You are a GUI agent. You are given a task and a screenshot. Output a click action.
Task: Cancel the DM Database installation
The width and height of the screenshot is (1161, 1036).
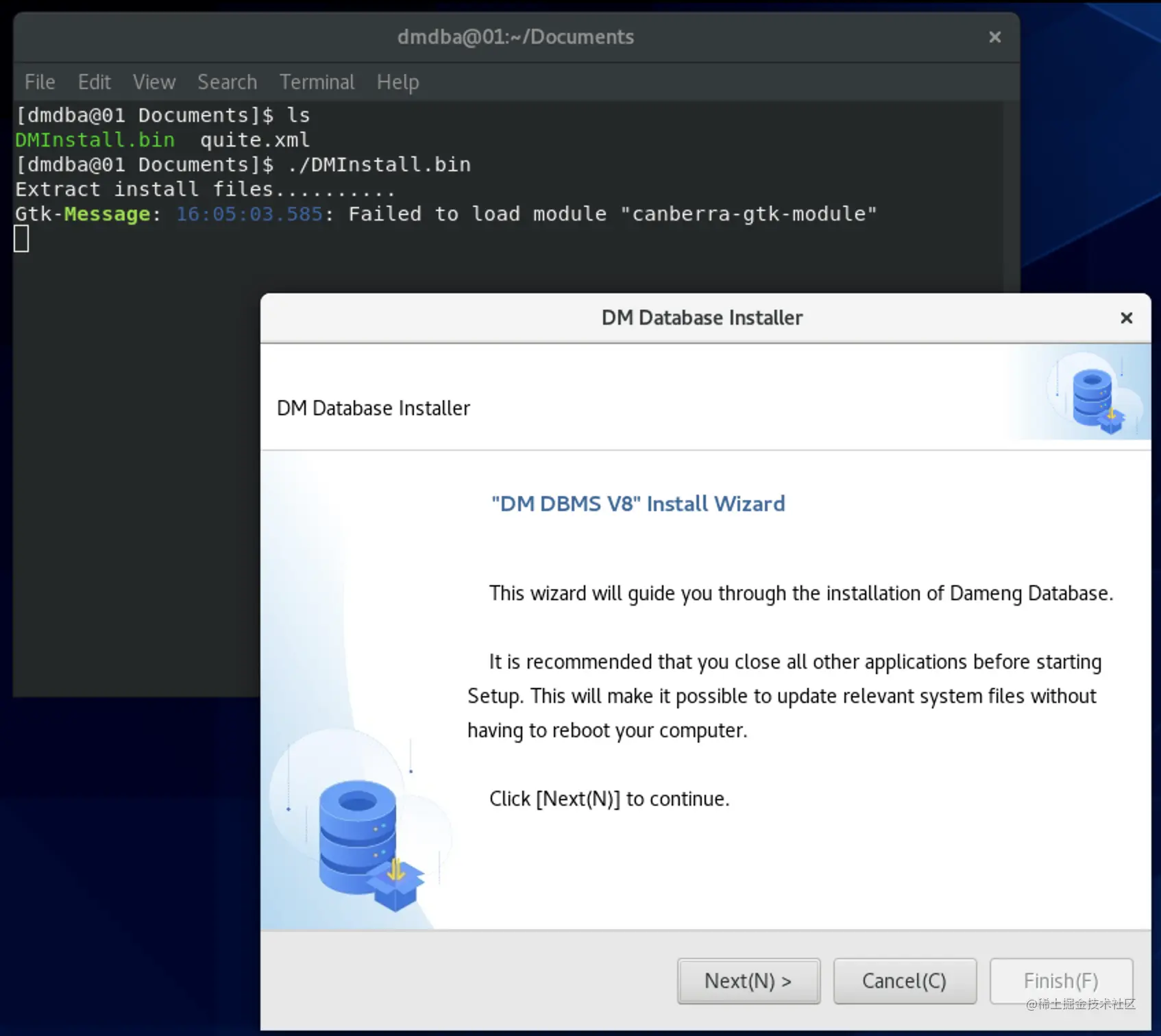905,981
